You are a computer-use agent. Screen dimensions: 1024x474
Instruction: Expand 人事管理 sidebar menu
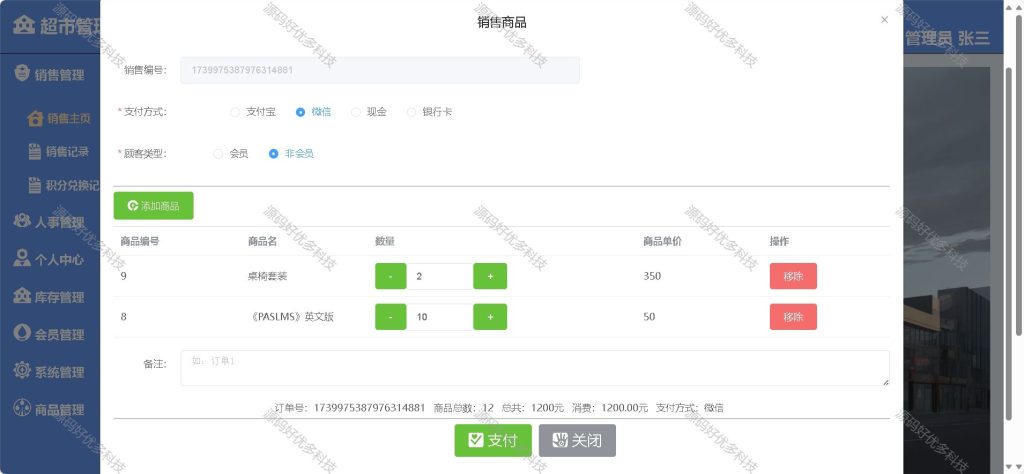[x=50, y=222]
